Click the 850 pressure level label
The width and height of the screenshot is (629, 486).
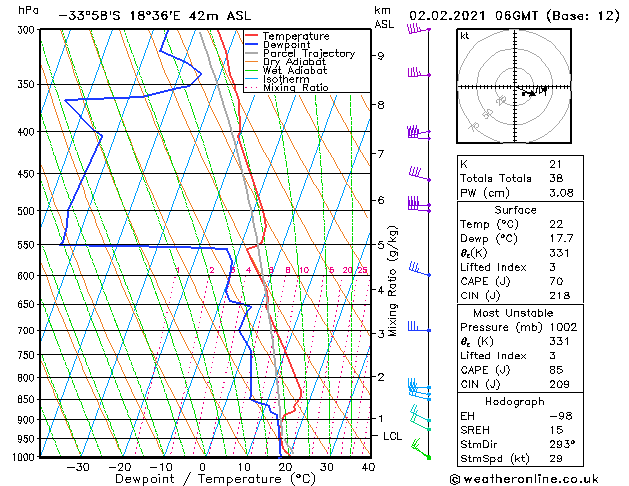tap(27, 400)
